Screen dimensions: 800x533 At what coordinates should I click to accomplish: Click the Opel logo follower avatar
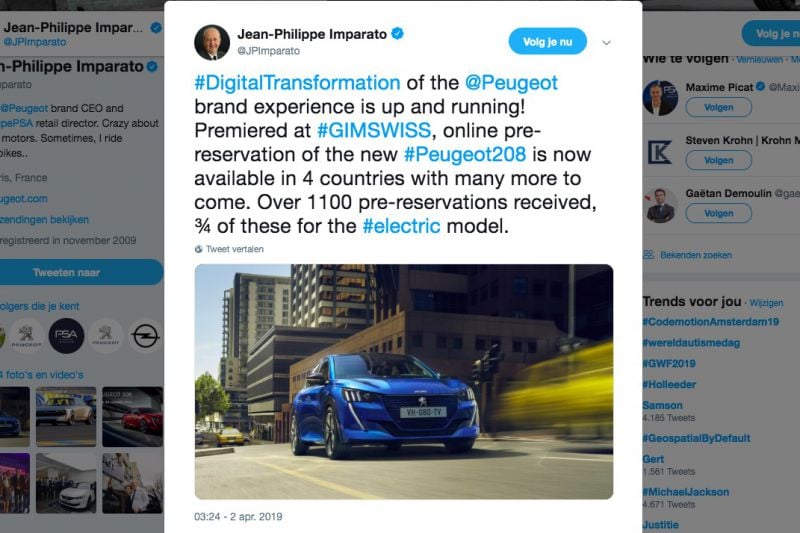(145, 336)
